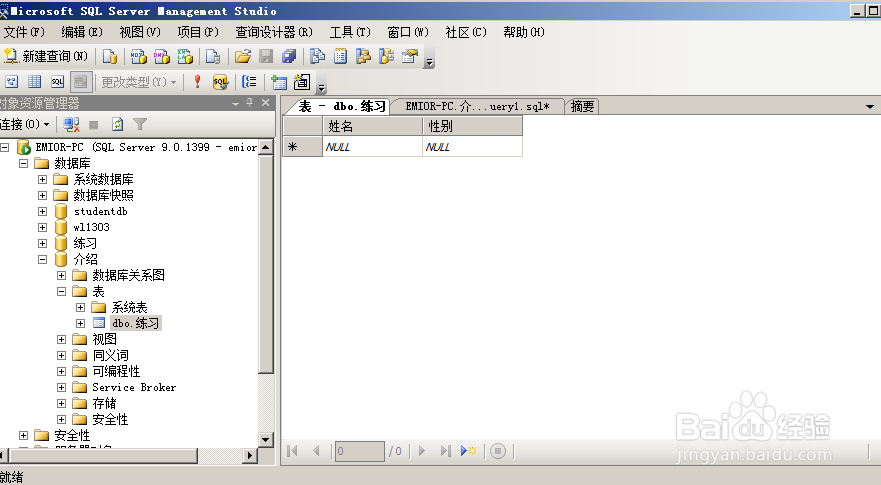Pin the Object Explorer panel
Image resolution: width=881 pixels, height=485 pixels.
250,103
